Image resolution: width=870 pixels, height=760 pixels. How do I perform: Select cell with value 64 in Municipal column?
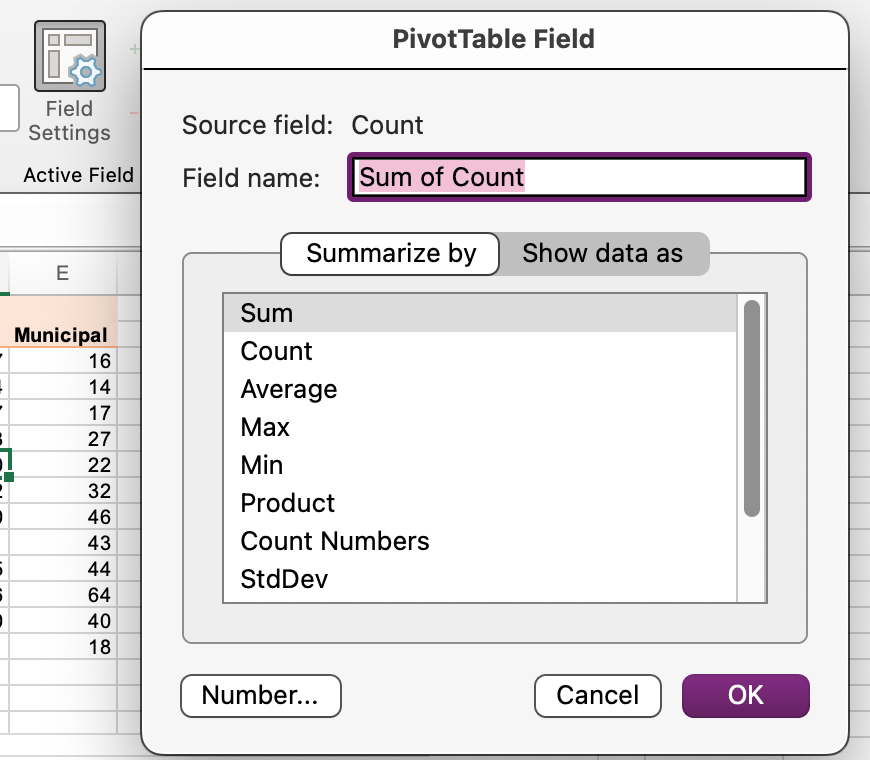(63, 595)
